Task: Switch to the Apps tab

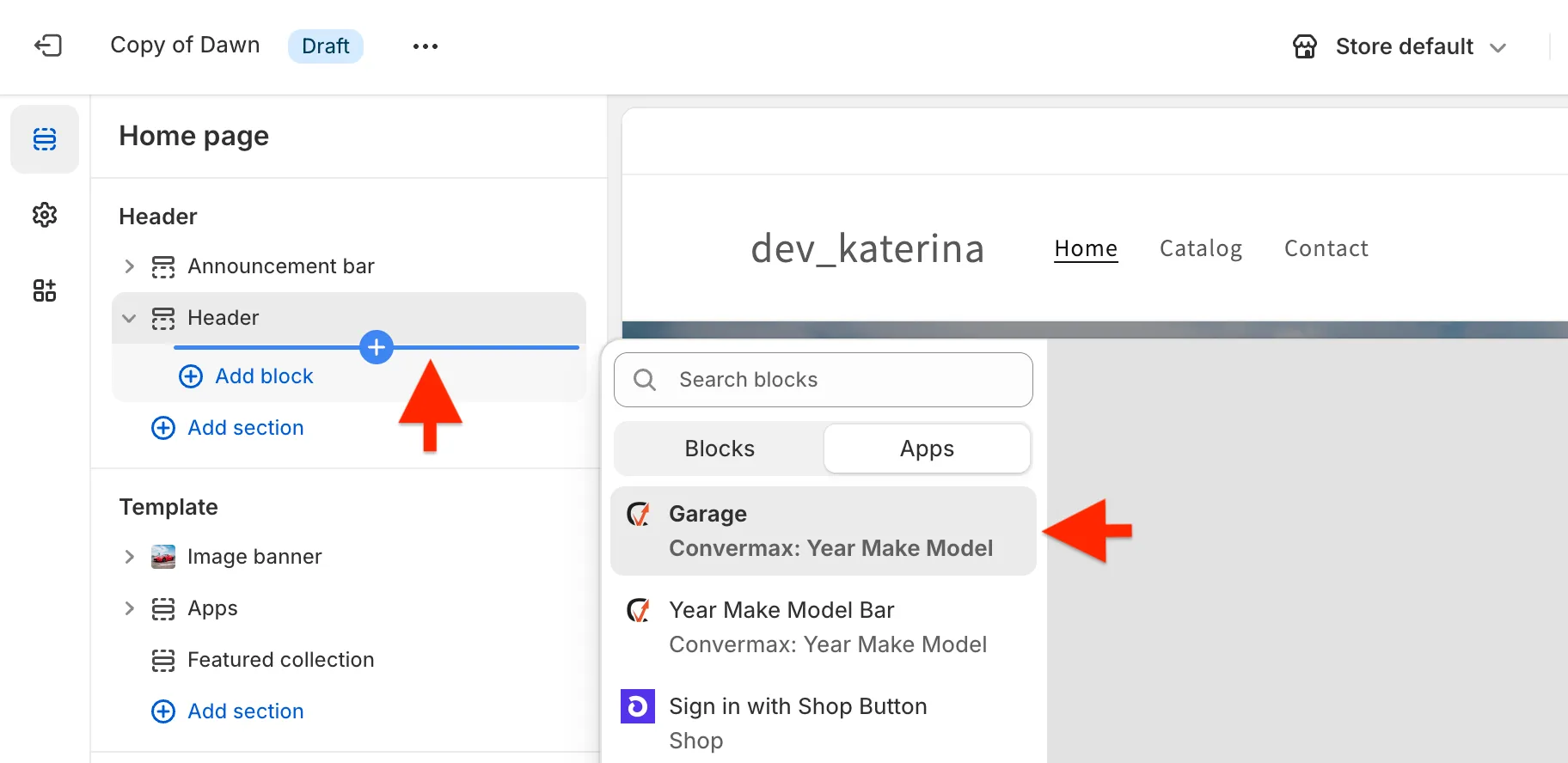Action: pos(927,449)
